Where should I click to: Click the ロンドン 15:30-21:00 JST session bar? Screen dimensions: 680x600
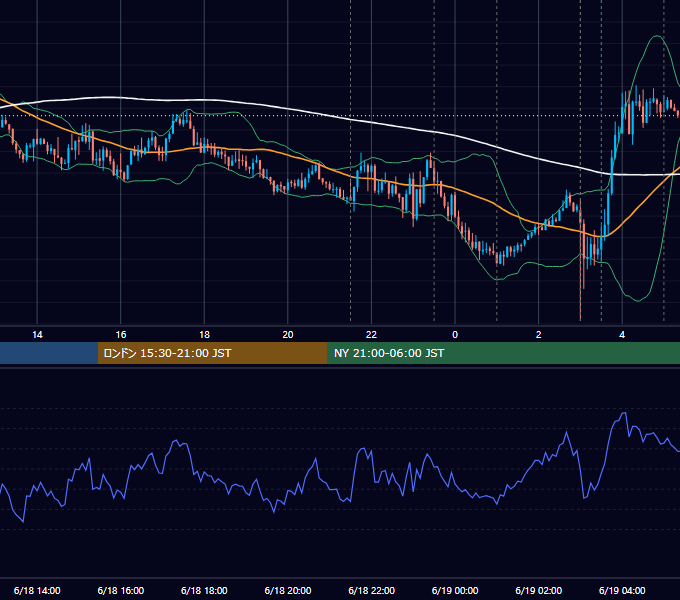[212, 353]
